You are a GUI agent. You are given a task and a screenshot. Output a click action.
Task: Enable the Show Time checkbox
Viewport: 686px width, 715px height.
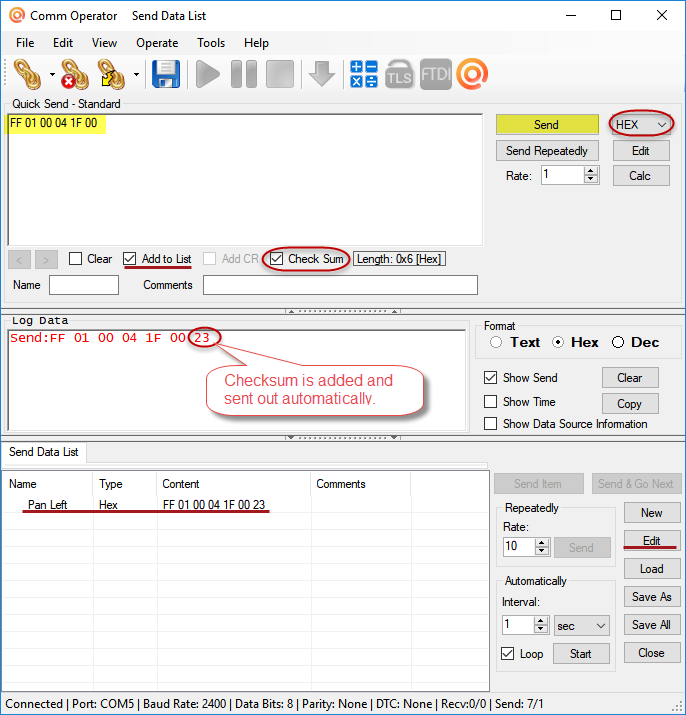pyautogui.click(x=490, y=402)
